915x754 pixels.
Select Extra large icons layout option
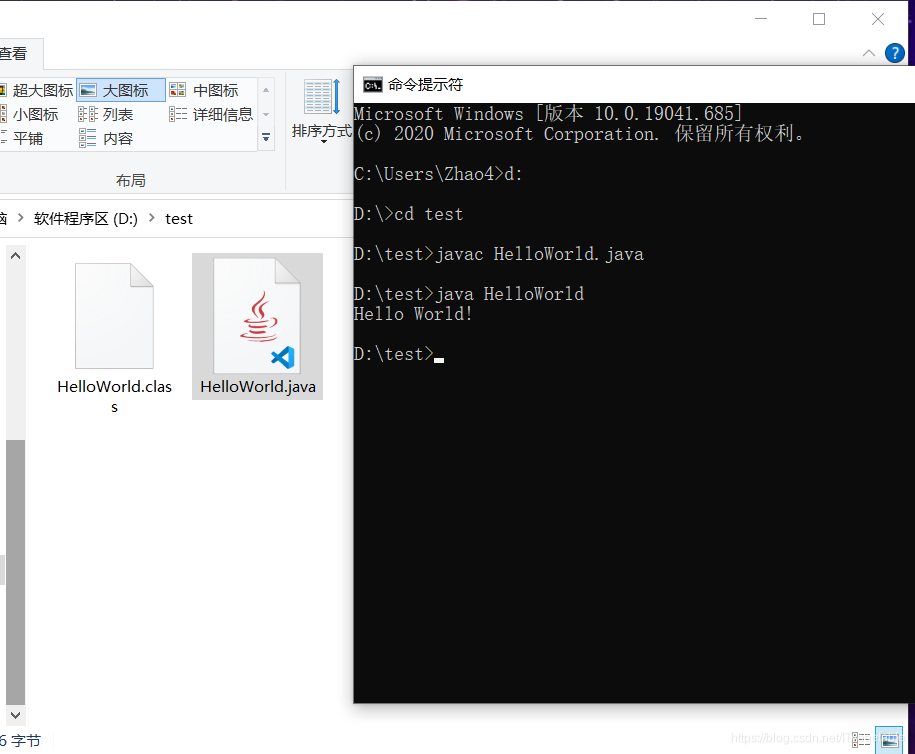point(37,90)
